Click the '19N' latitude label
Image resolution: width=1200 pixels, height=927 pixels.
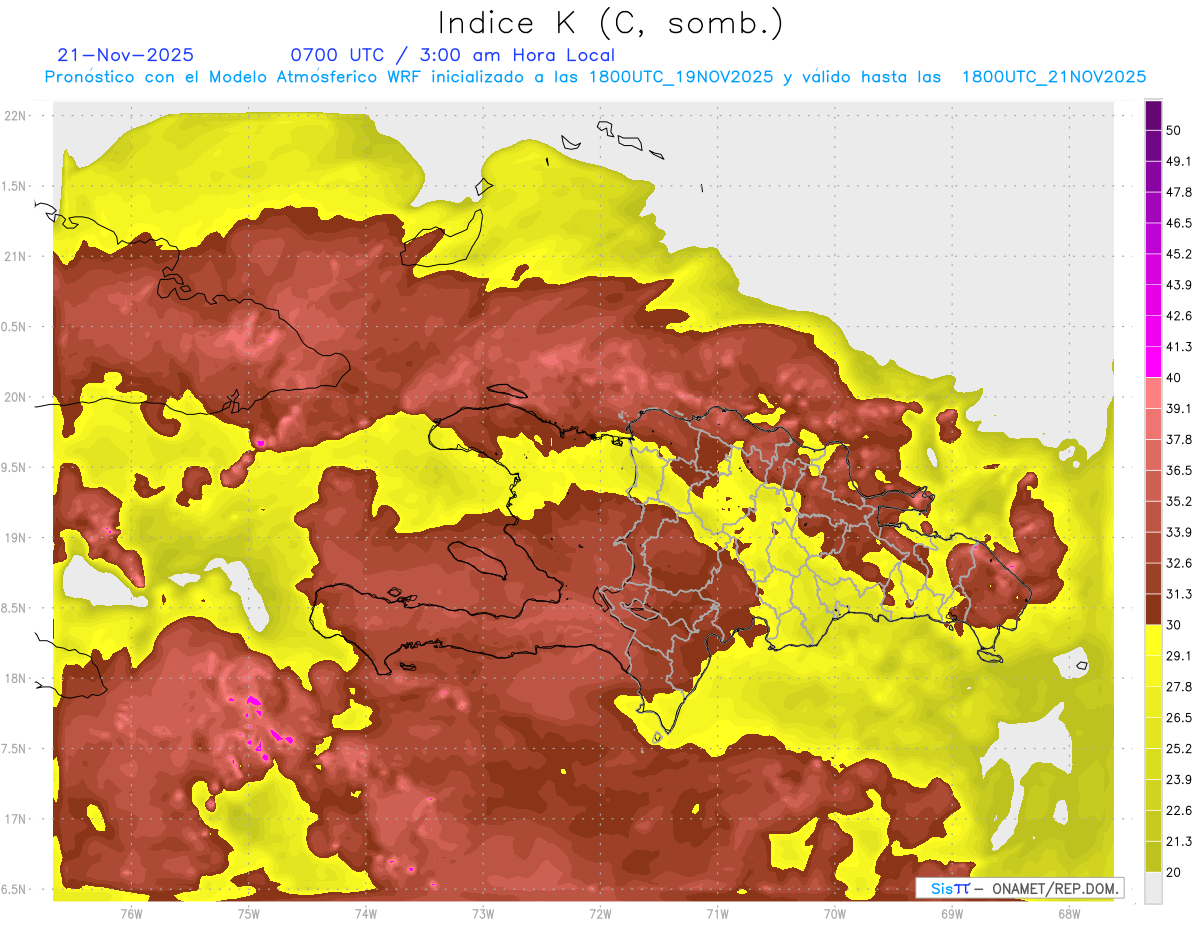[x=16, y=538]
